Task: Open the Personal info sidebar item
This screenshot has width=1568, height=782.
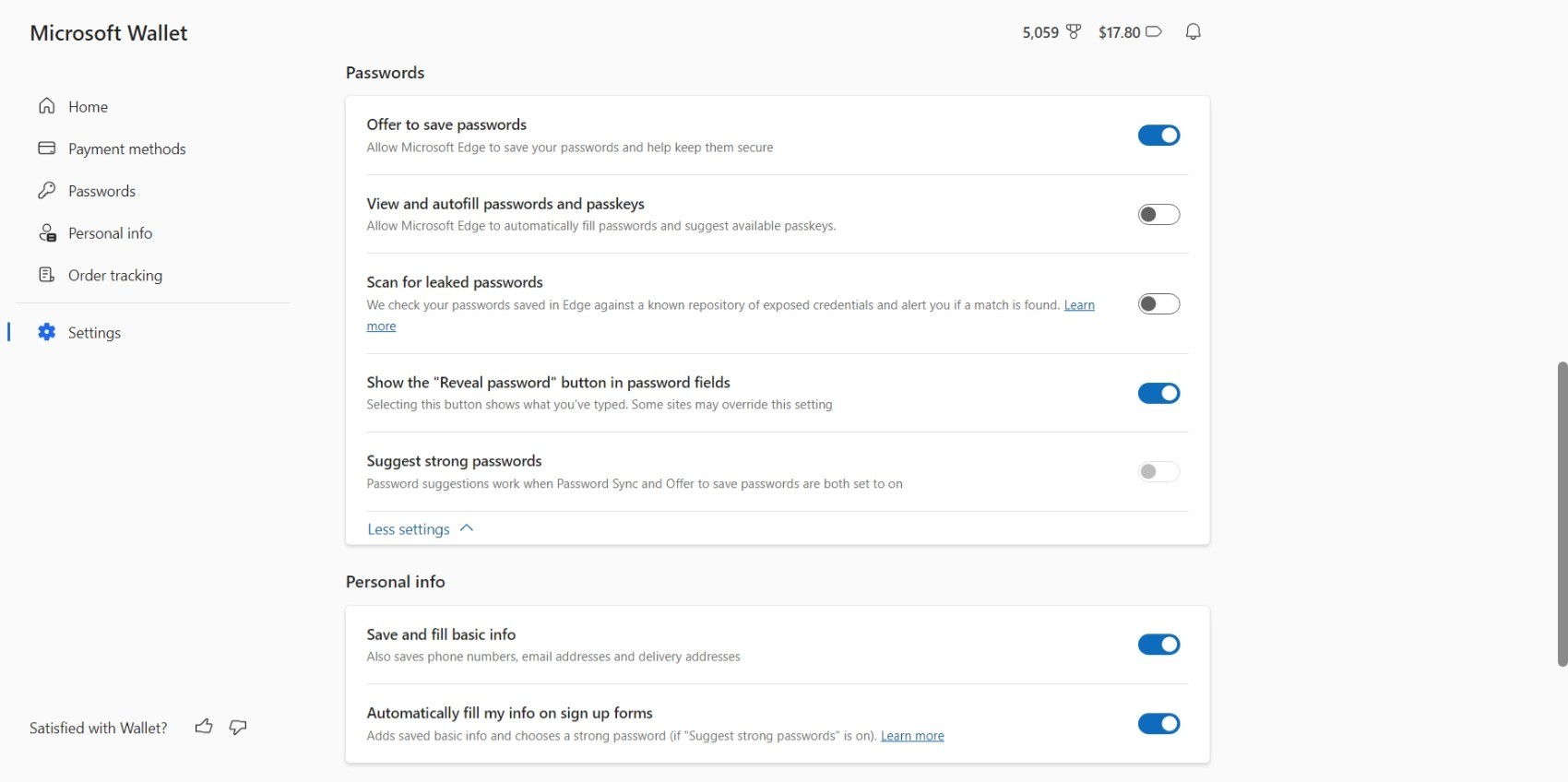Action: [110, 233]
